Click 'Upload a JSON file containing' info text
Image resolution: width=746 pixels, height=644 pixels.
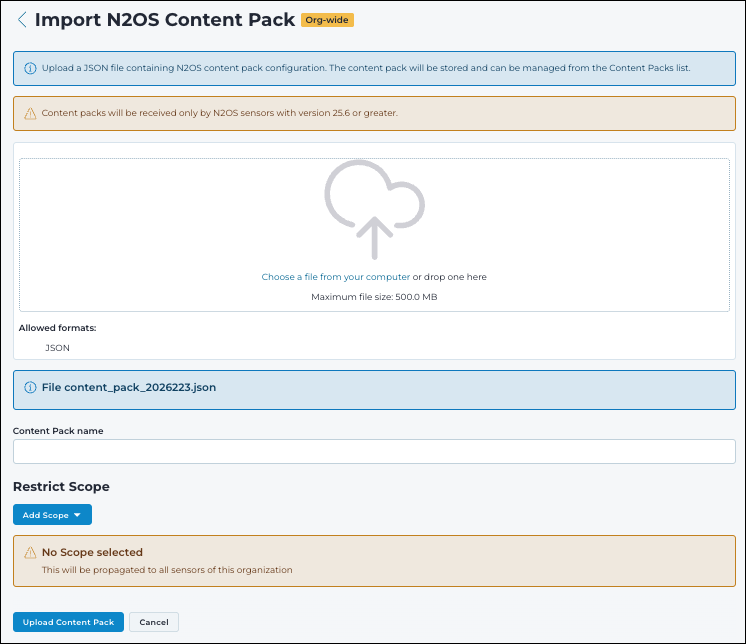[366, 68]
